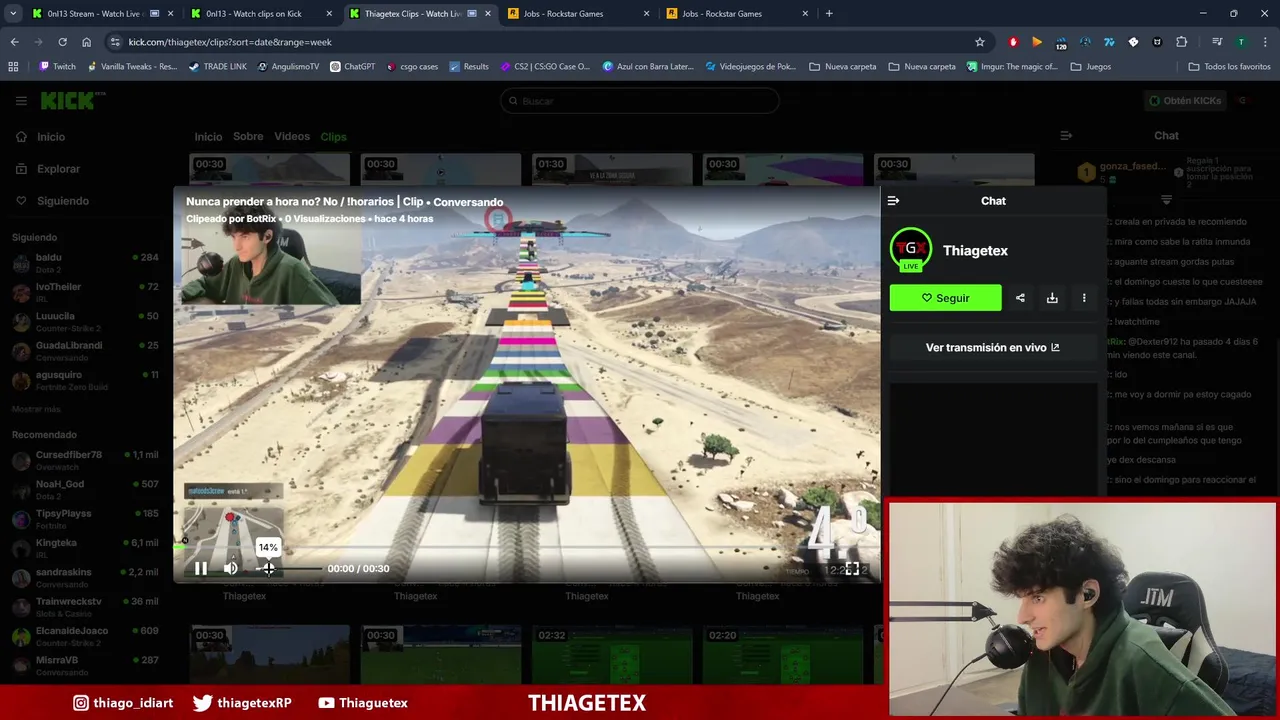Go back with browser back arrow

click(14, 42)
